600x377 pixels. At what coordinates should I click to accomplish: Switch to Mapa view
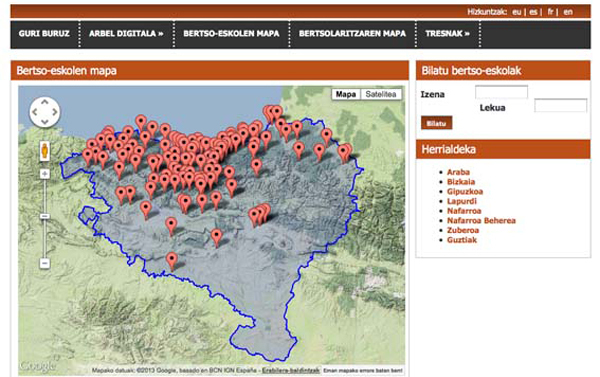pyautogui.click(x=346, y=94)
